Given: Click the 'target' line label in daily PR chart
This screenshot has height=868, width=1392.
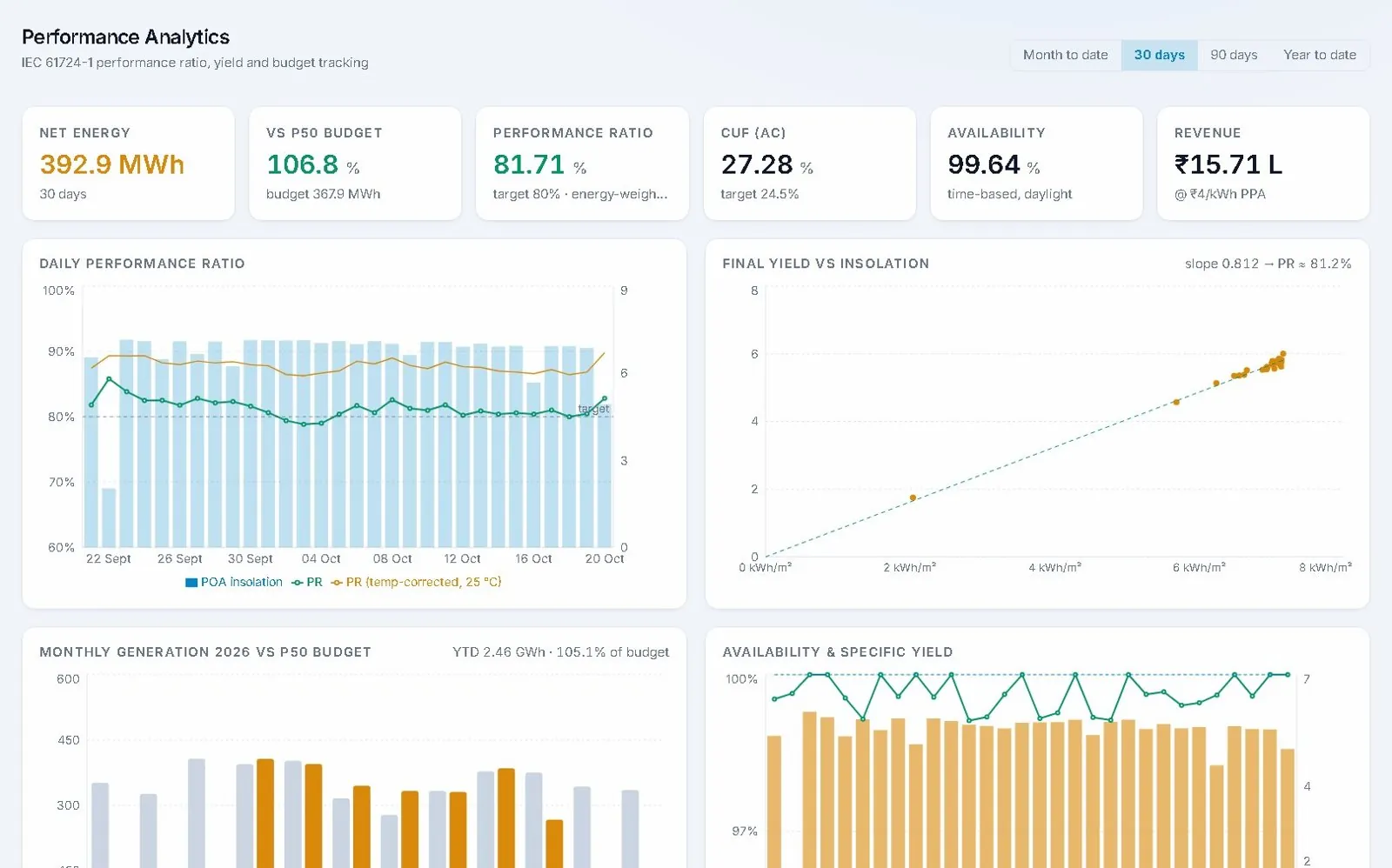Looking at the screenshot, I should pyautogui.click(x=593, y=409).
